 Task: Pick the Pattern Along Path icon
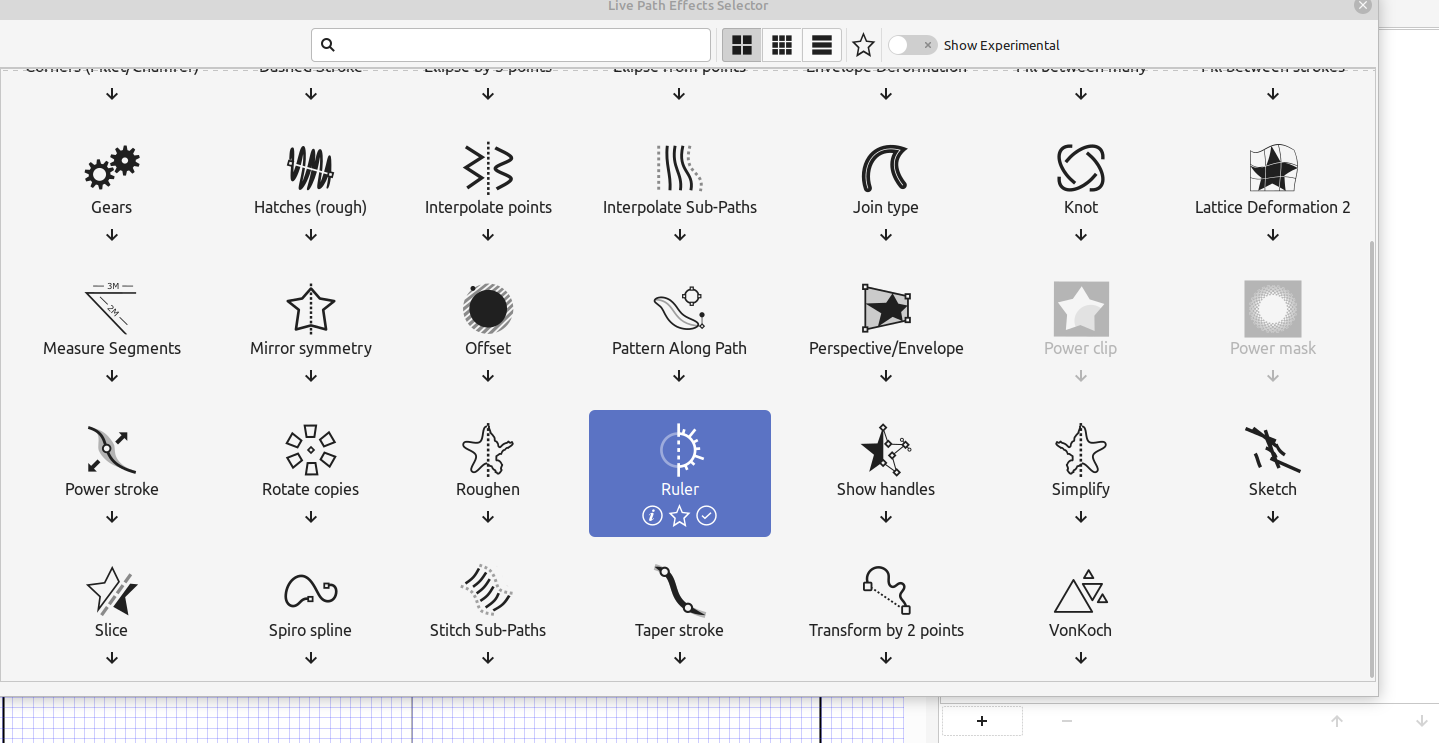point(680,308)
